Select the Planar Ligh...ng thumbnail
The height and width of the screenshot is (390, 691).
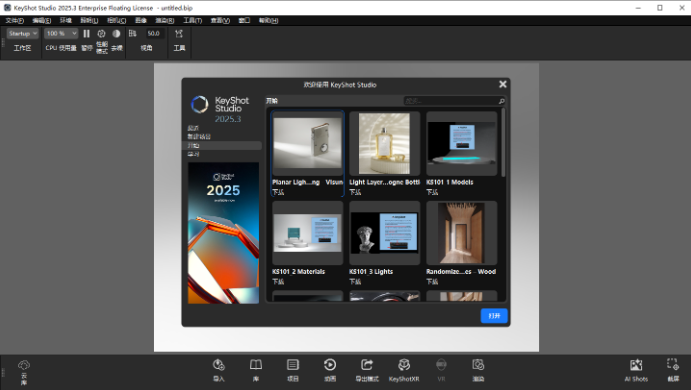[308, 144]
